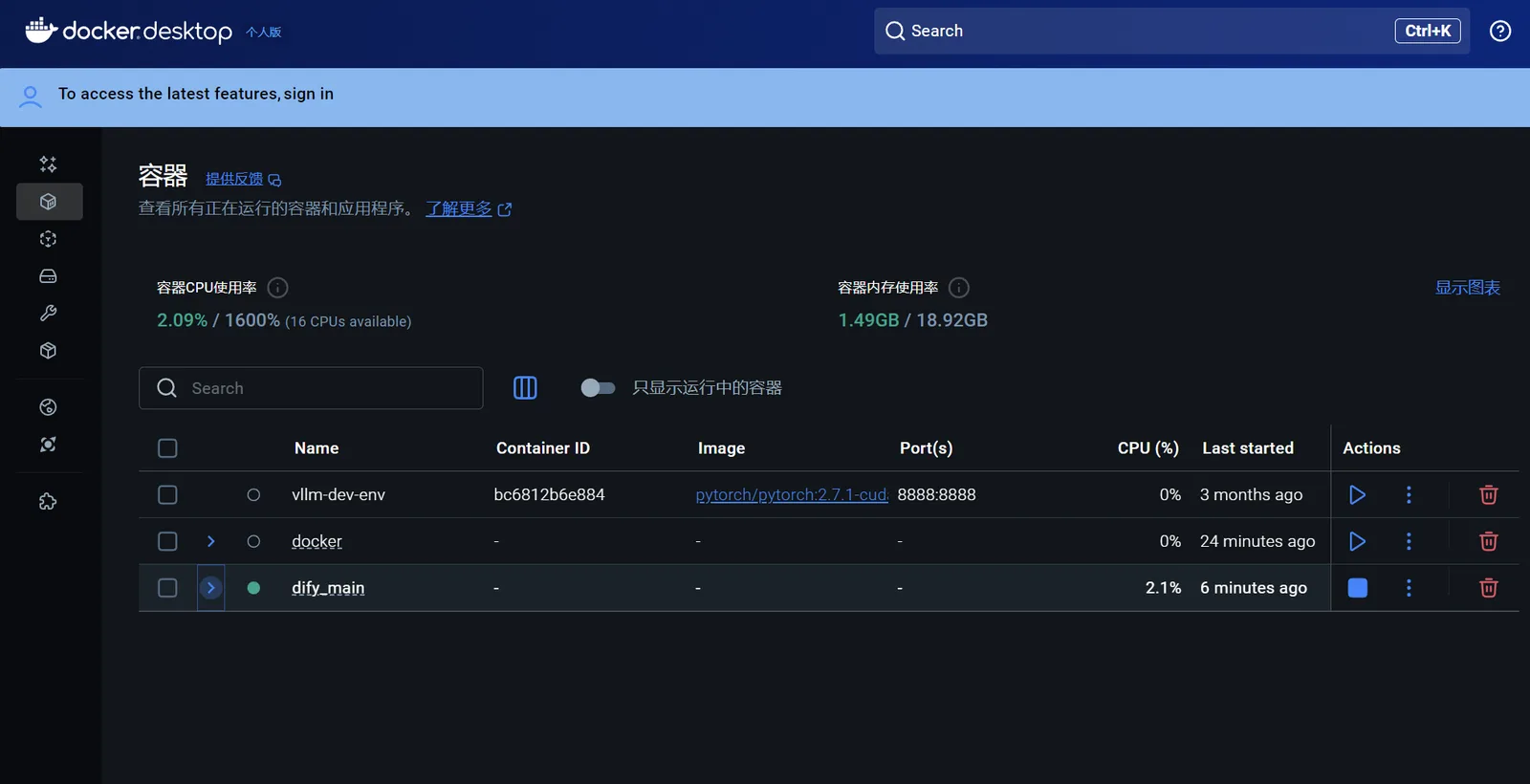Open the Volumes drive icon in sidebar
1530x784 pixels.
(48, 276)
